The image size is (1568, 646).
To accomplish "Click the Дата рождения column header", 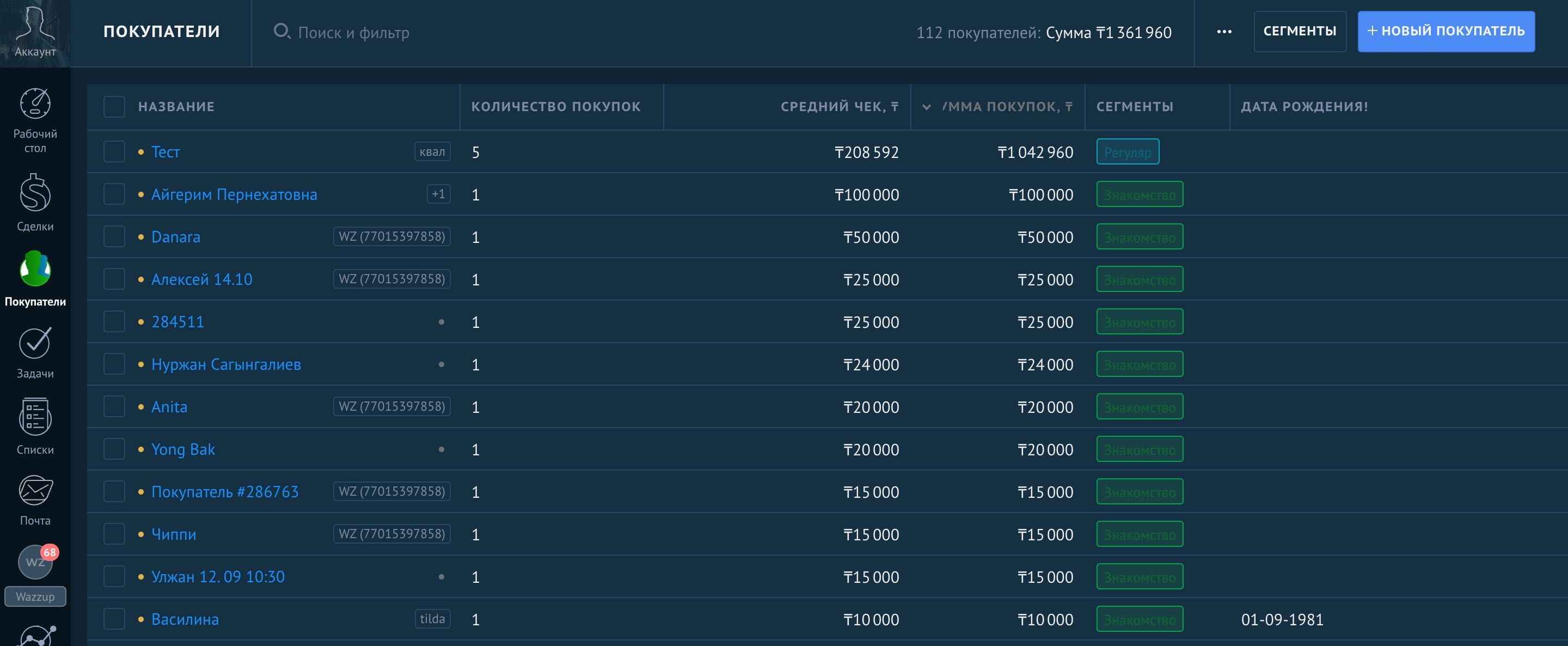I will (x=1304, y=107).
